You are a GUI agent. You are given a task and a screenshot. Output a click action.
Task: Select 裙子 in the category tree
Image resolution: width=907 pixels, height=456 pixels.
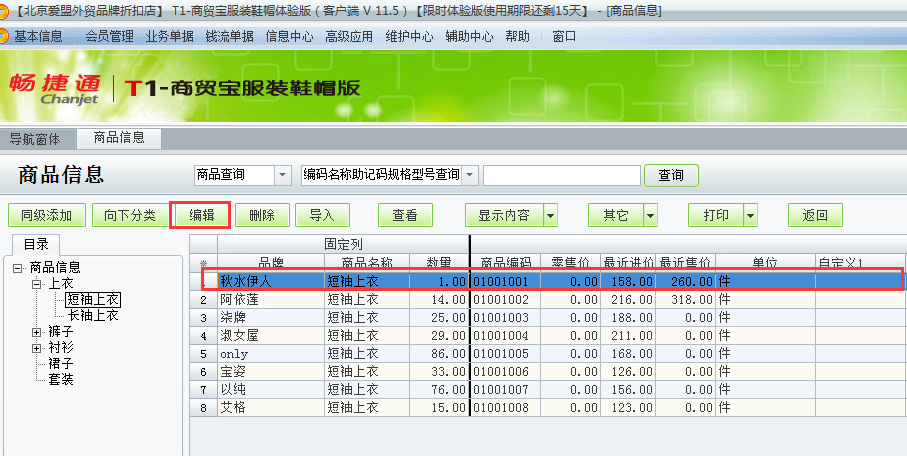[x=61, y=363]
